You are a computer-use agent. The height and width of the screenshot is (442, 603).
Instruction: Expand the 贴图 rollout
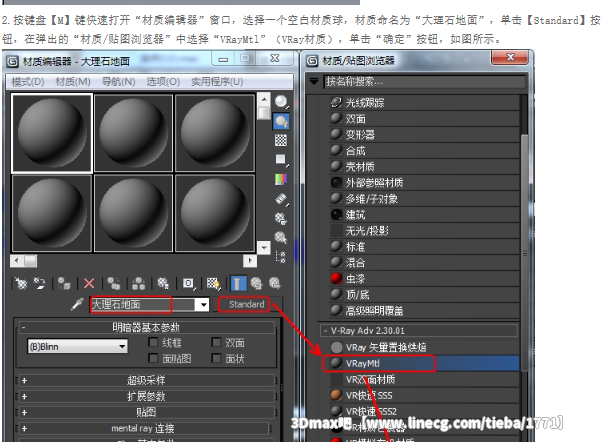[x=146, y=412]
